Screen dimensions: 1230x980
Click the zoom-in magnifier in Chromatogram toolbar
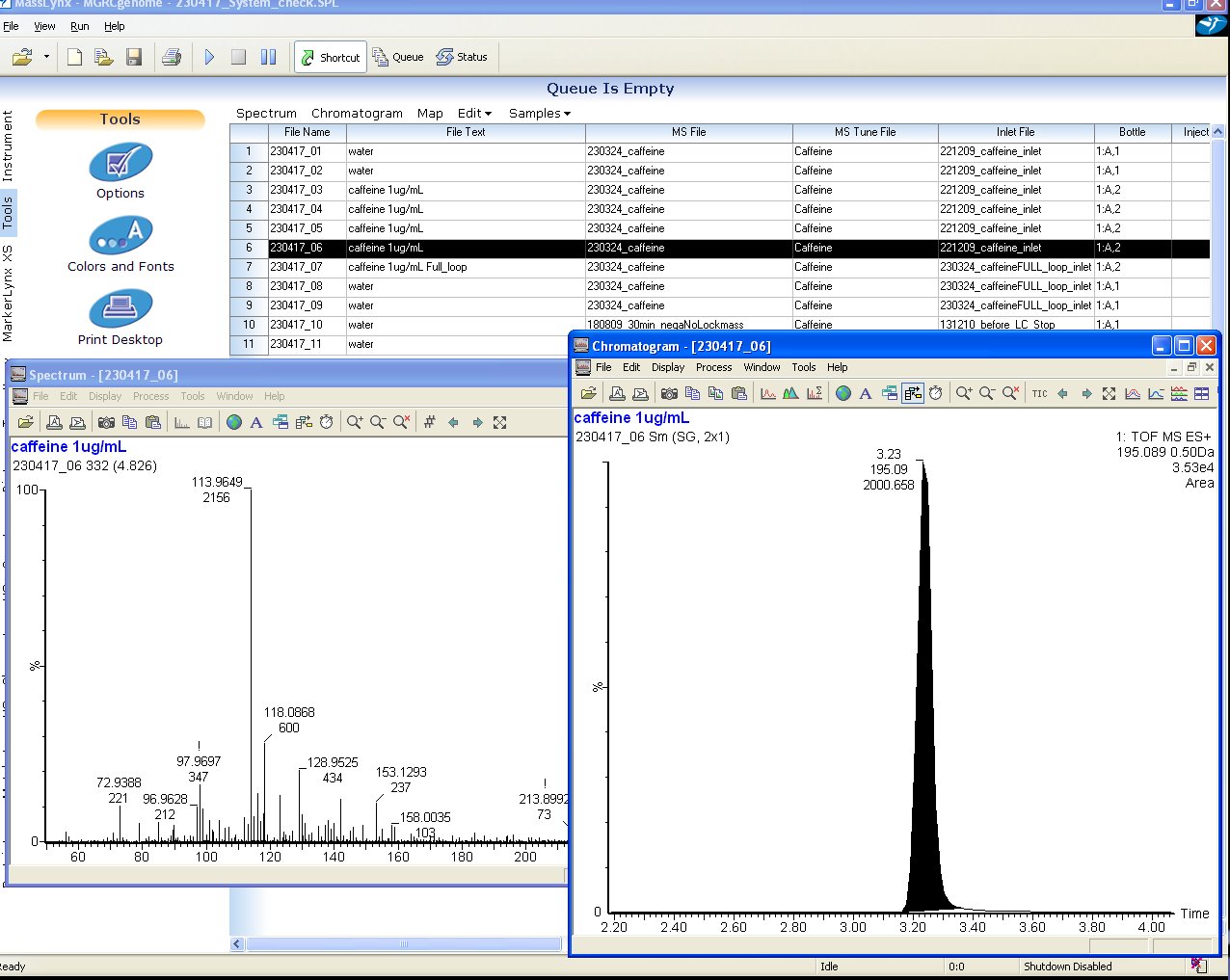click(963, 394)
